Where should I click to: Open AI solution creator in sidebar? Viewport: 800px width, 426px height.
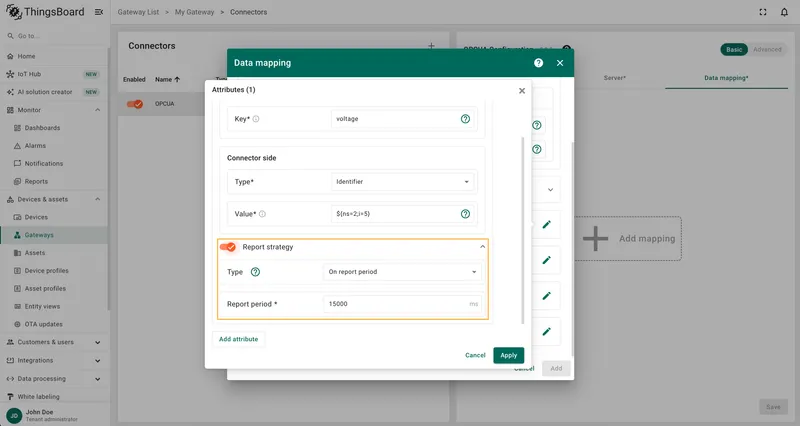click(54, 92)
